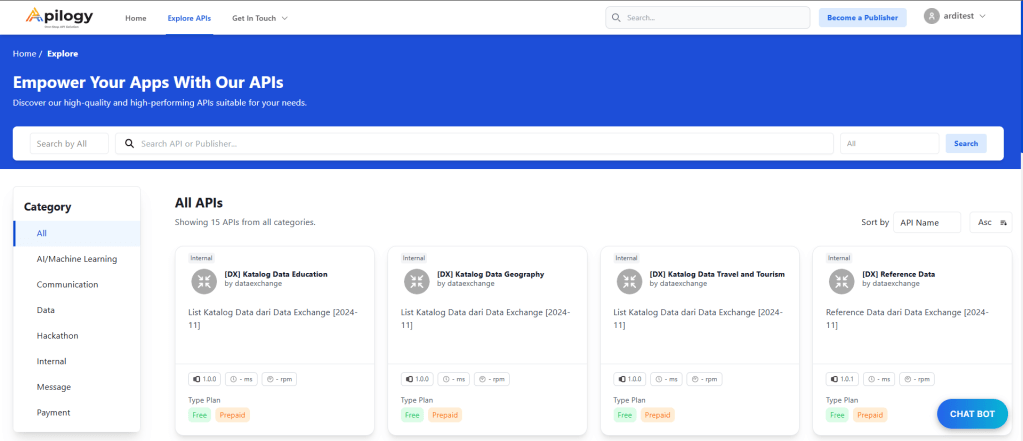Expand the Get In Touch menu
1023x441 pixels.
point(259,18)
